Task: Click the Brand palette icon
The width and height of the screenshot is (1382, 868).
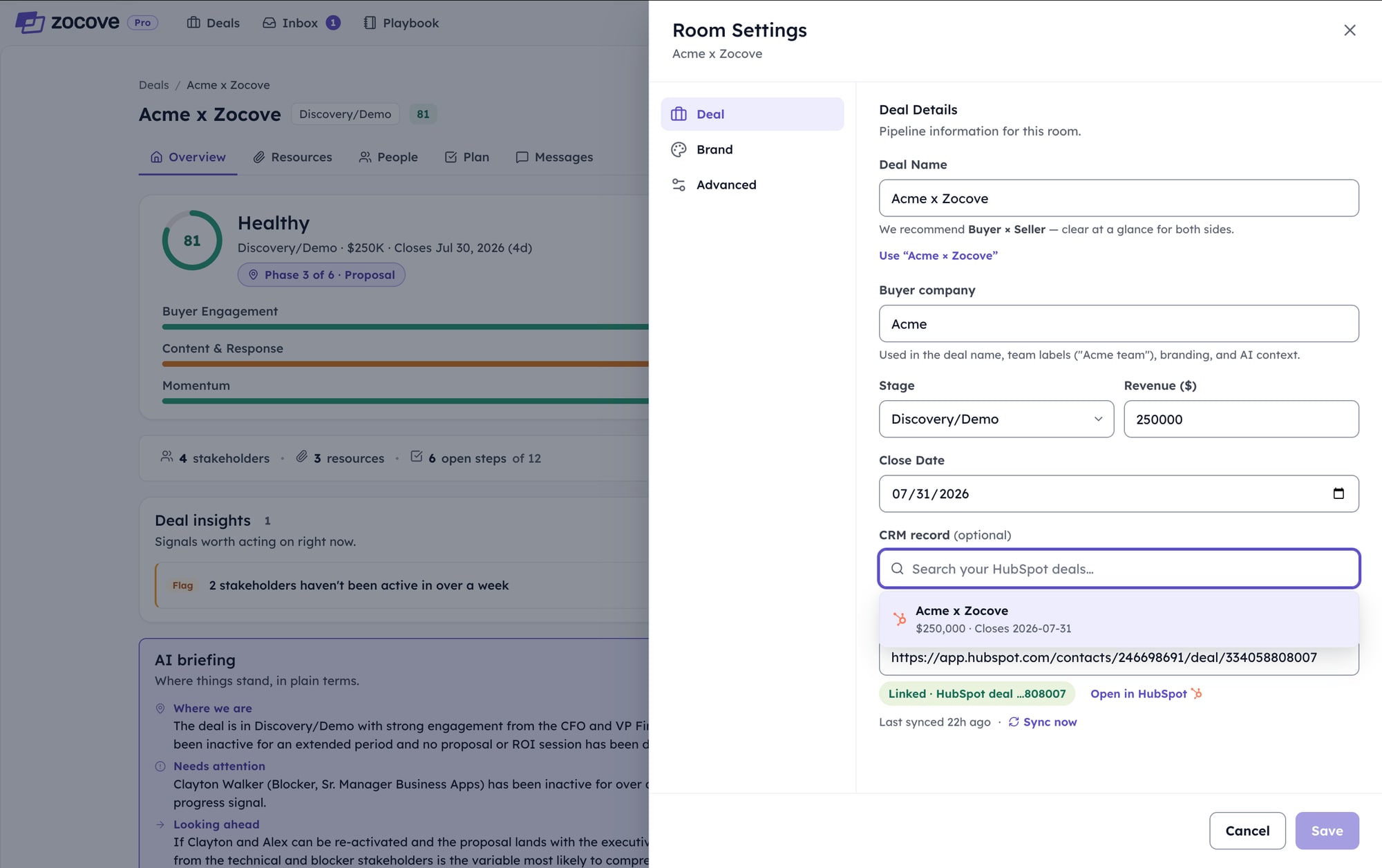Action: point(679,149)
